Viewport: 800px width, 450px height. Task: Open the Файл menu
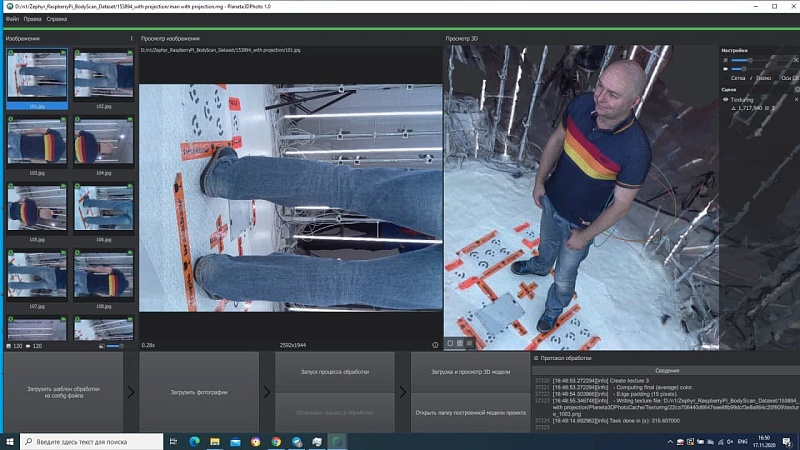pyautogui.click(x=12, y=19)
